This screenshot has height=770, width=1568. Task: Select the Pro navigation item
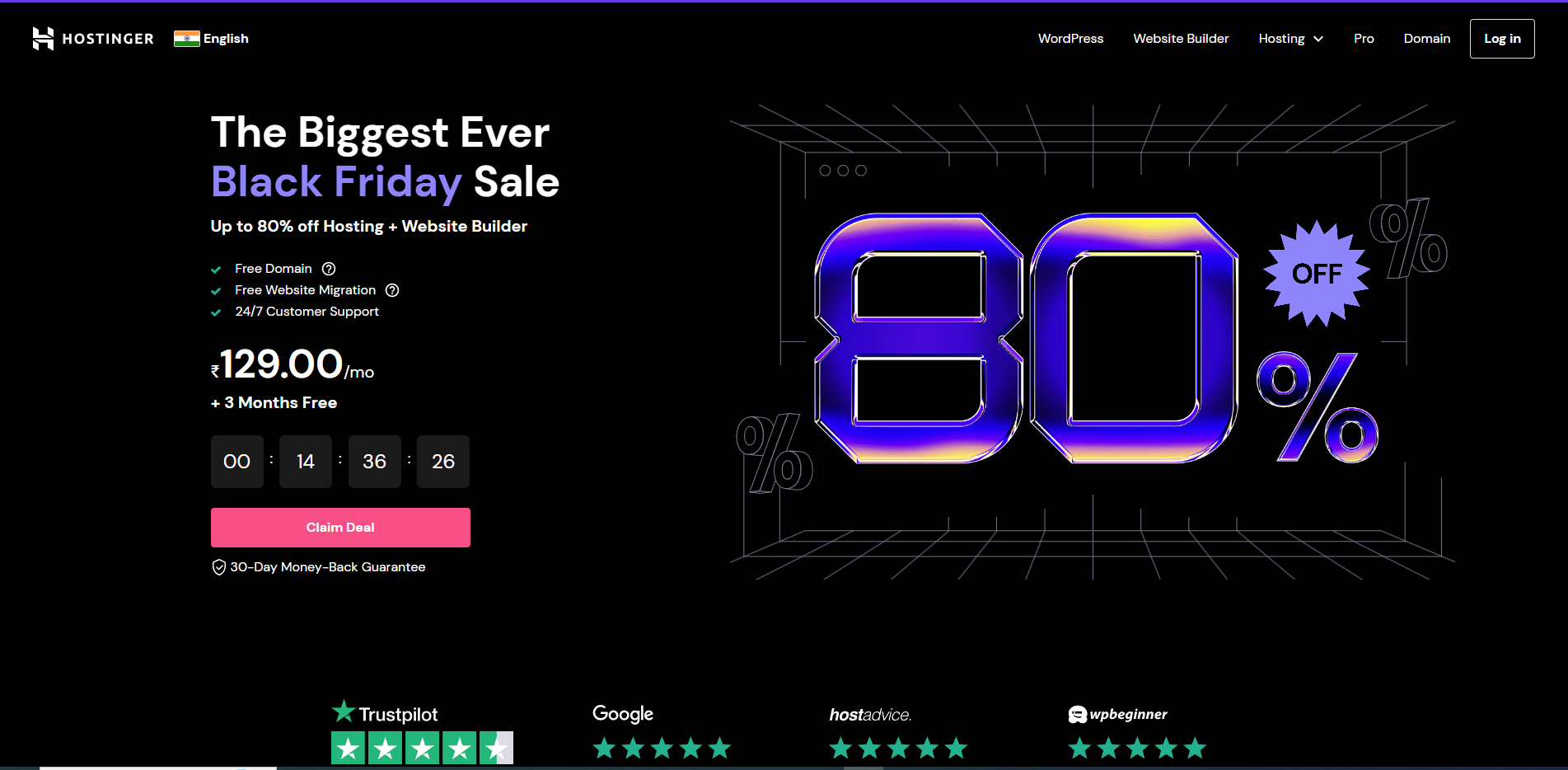1364,39
